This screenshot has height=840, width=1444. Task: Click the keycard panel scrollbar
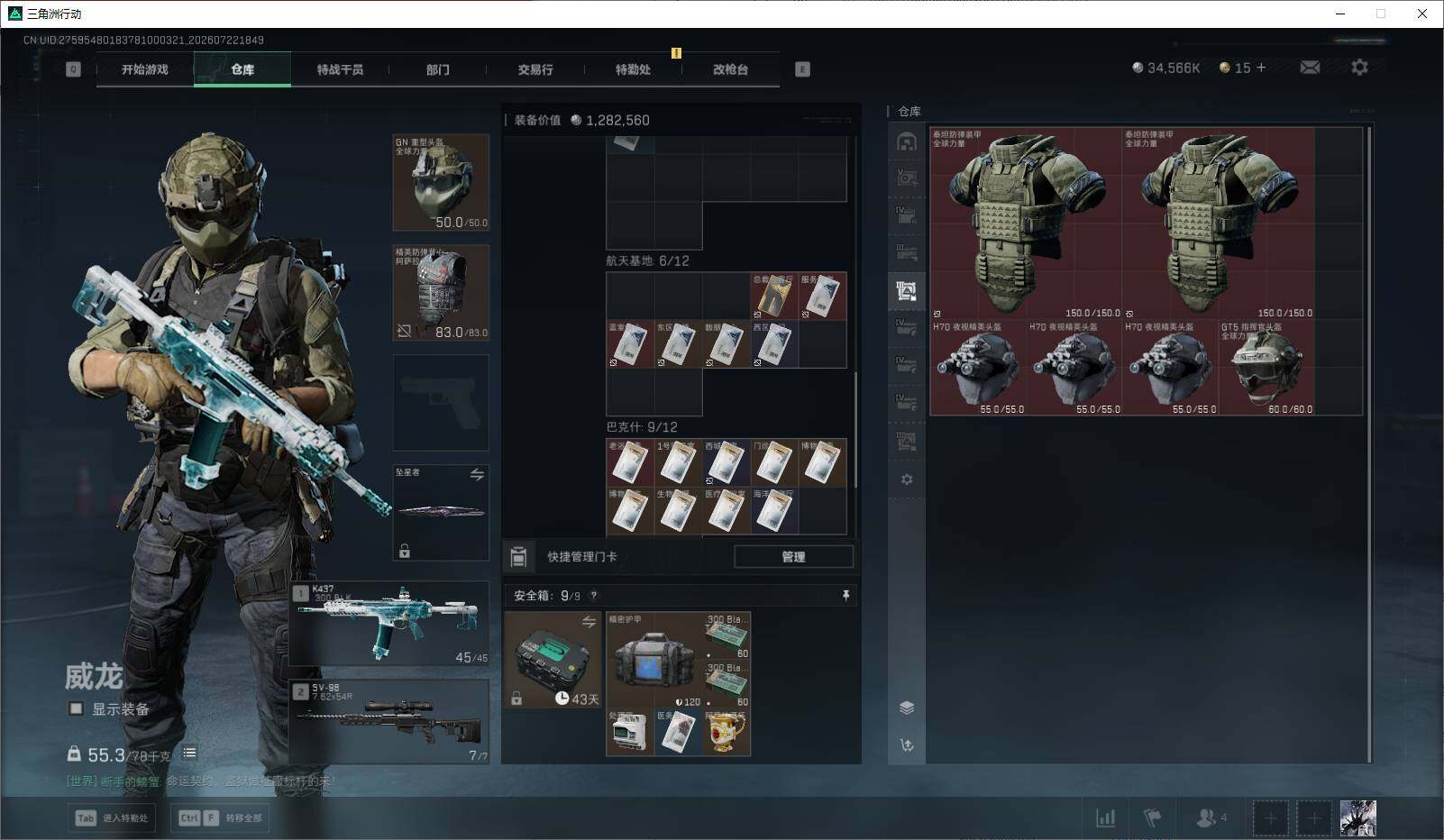855,430
